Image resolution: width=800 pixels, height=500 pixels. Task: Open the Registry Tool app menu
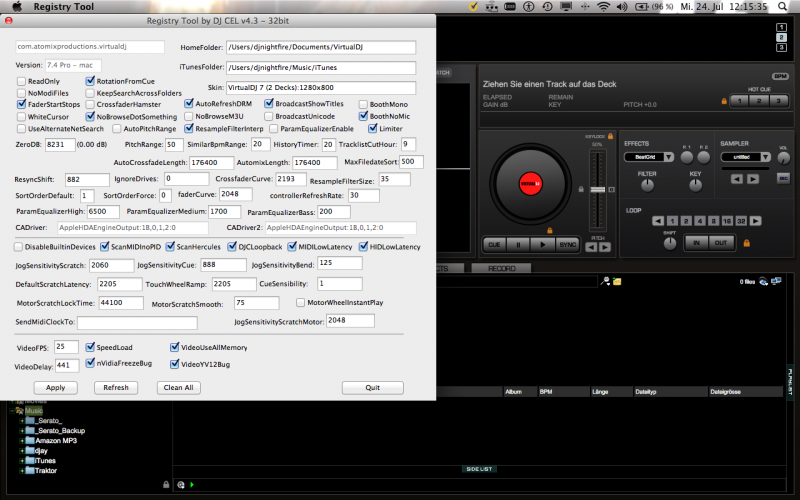coord(63,7)
